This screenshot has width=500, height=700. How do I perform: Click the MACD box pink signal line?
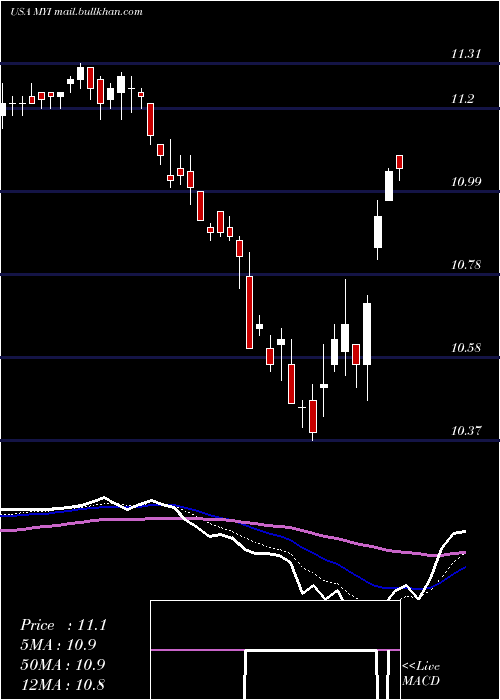[x=275, y=650]
